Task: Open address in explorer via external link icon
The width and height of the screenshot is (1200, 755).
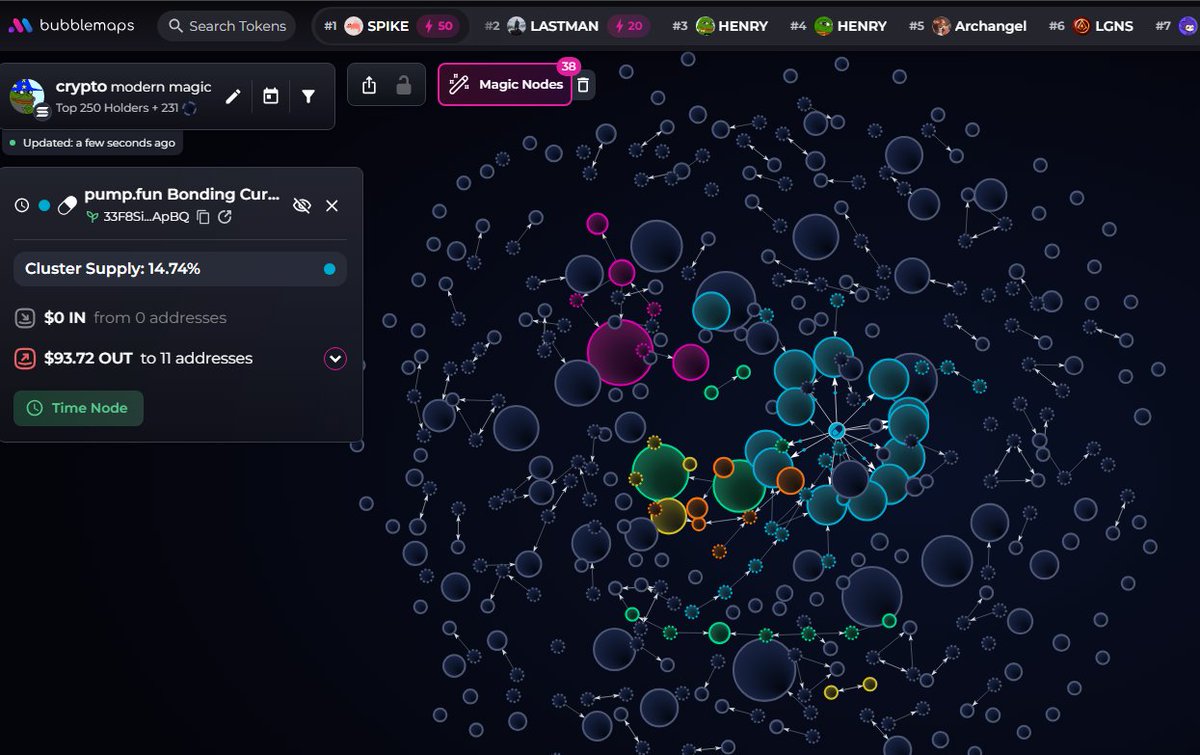Action: tap(225, 217)
